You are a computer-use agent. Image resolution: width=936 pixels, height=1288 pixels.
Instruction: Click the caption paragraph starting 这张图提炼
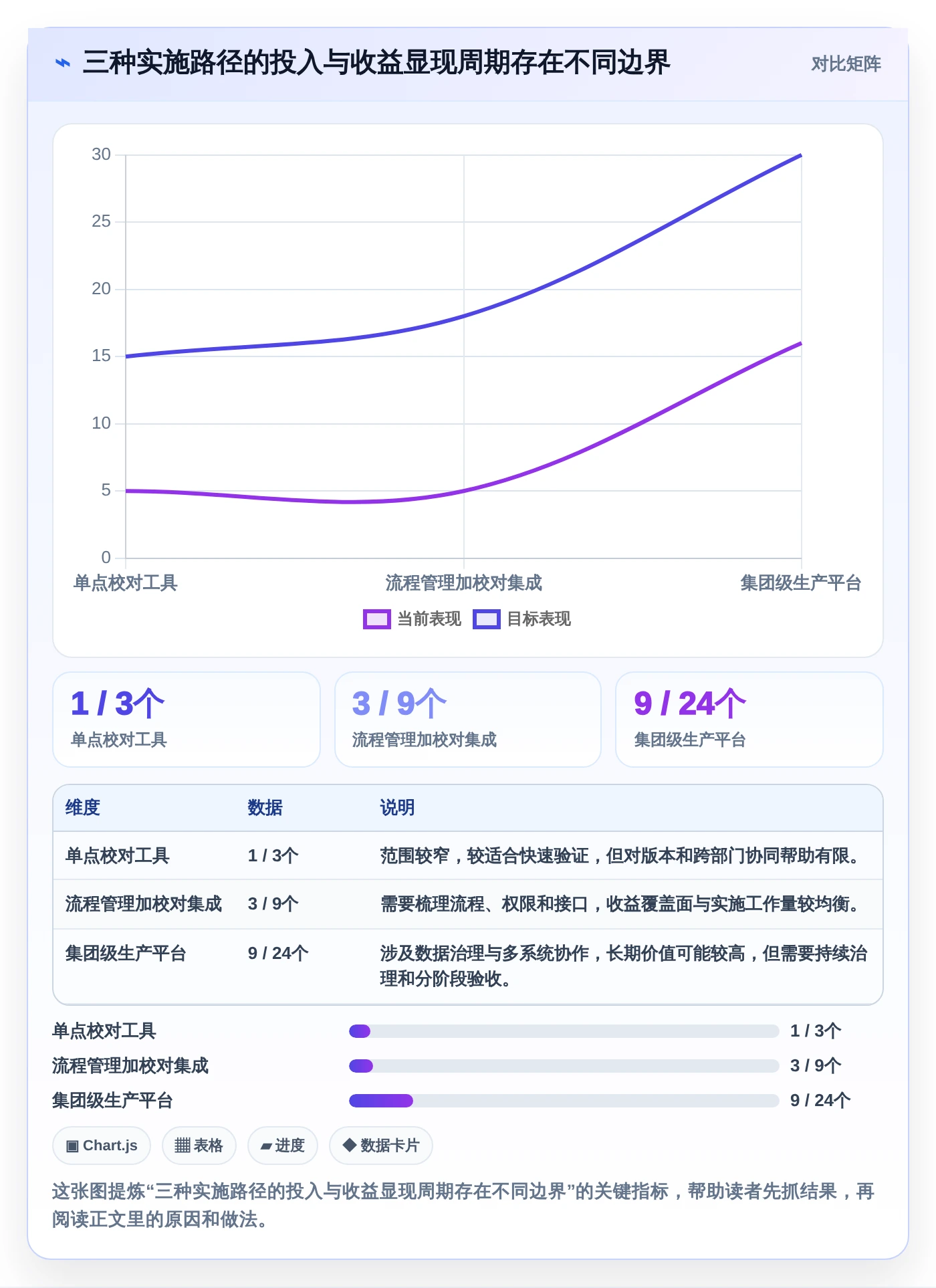(x=463, y=1205)
